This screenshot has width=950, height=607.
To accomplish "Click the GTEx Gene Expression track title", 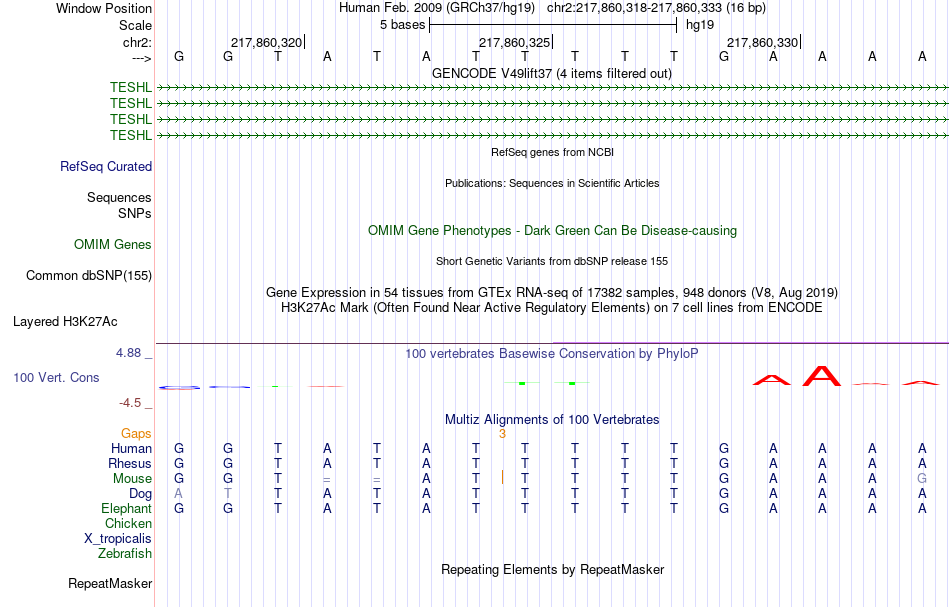I will point(552,293).
